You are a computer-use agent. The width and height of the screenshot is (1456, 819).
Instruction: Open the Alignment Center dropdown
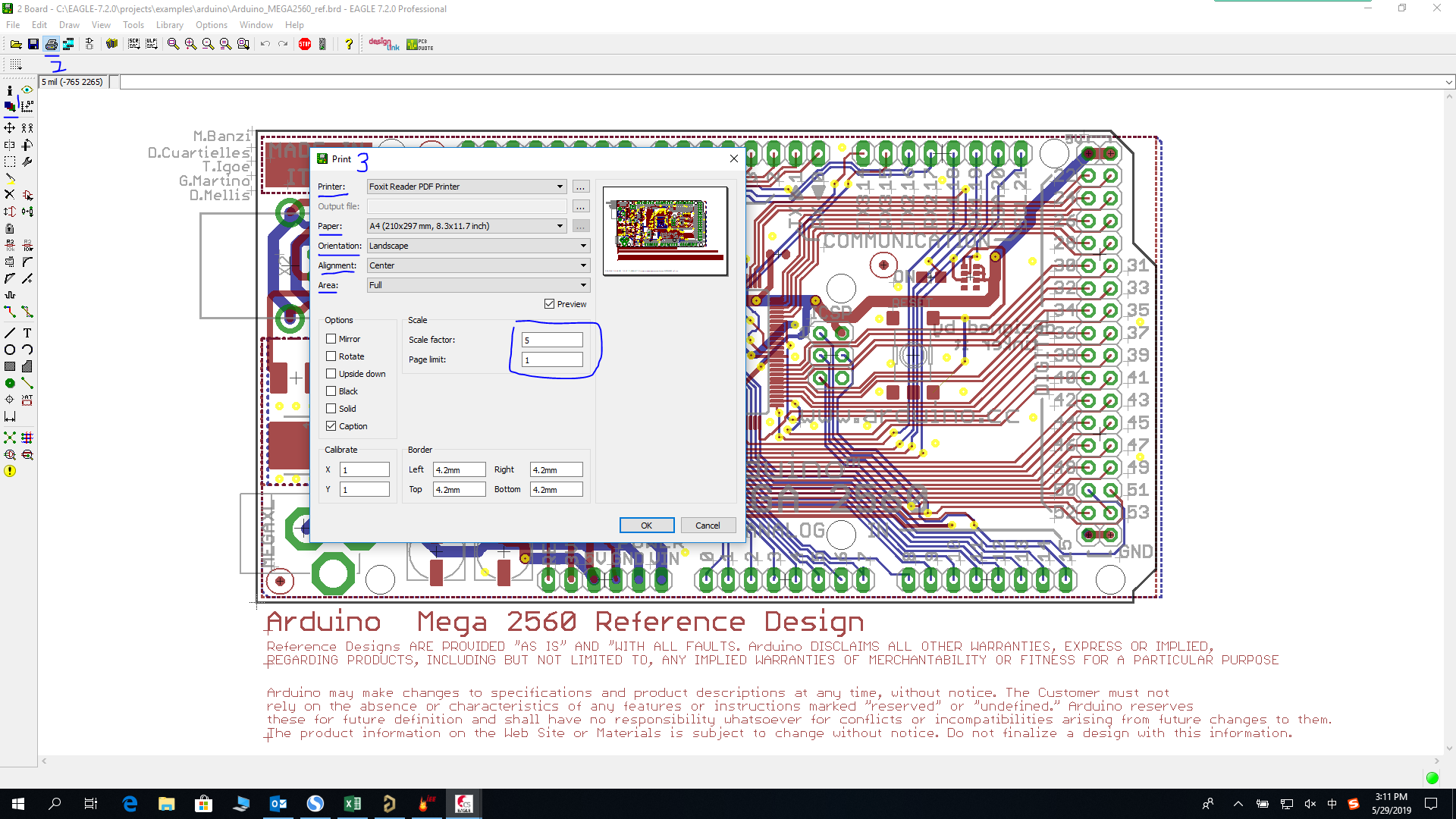[x=479, y=265]
